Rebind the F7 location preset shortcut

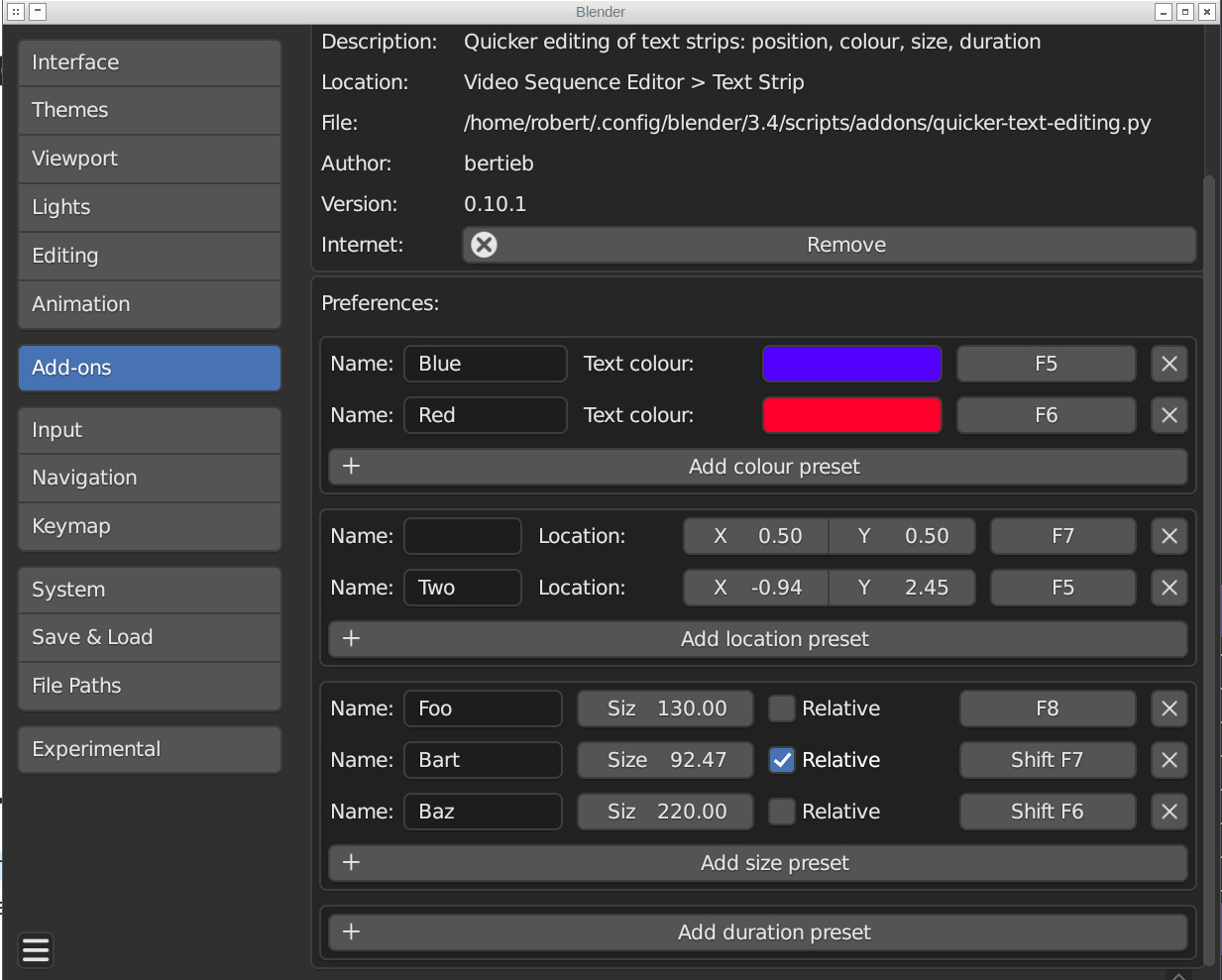[1063, 536]
